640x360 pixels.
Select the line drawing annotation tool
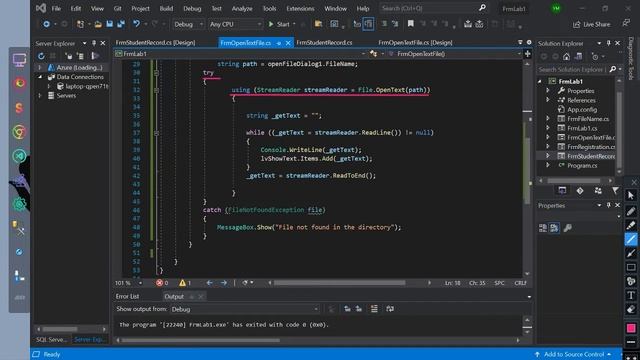click(x=631, y=239)
